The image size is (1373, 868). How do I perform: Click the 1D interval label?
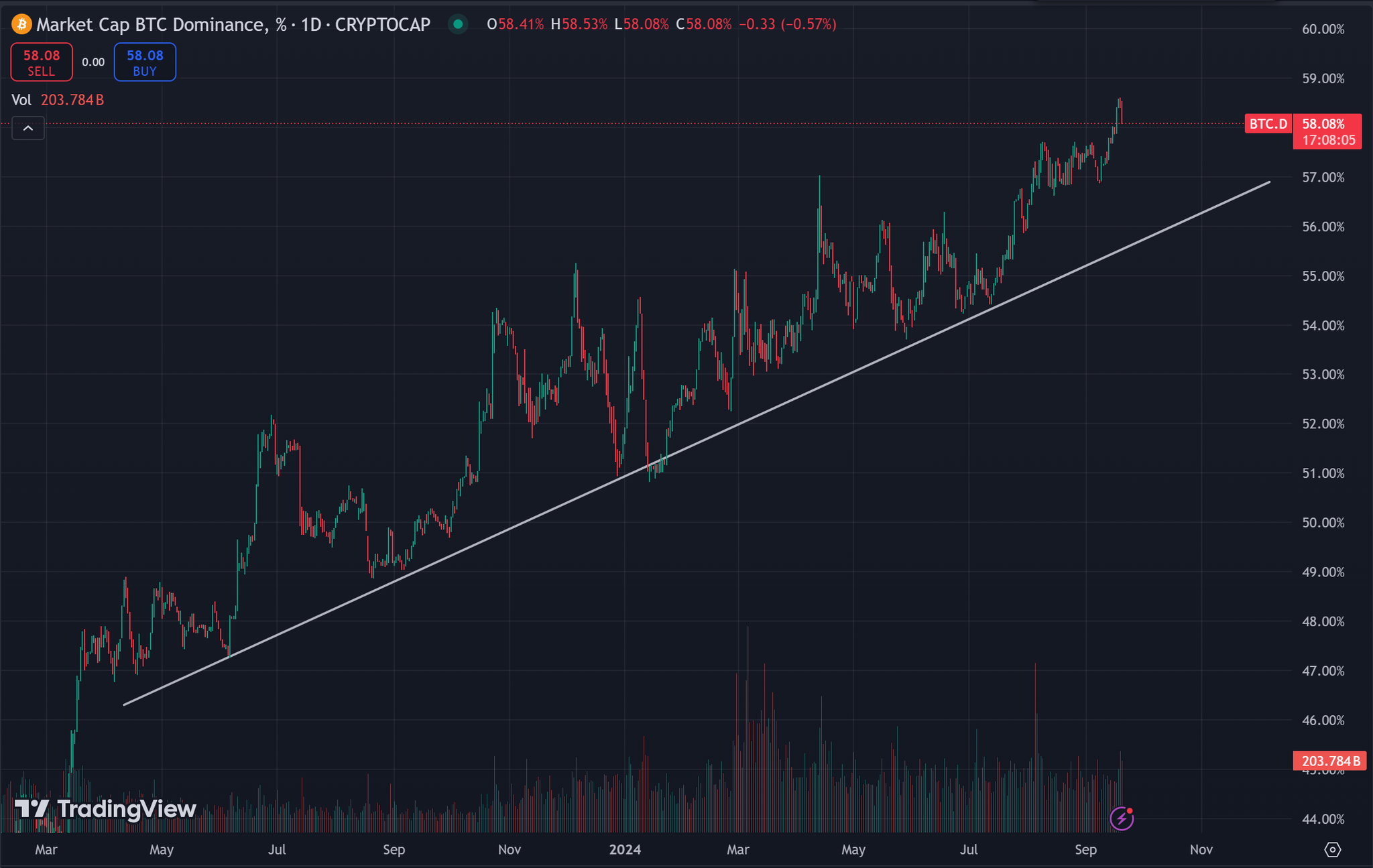coord(310,25)
